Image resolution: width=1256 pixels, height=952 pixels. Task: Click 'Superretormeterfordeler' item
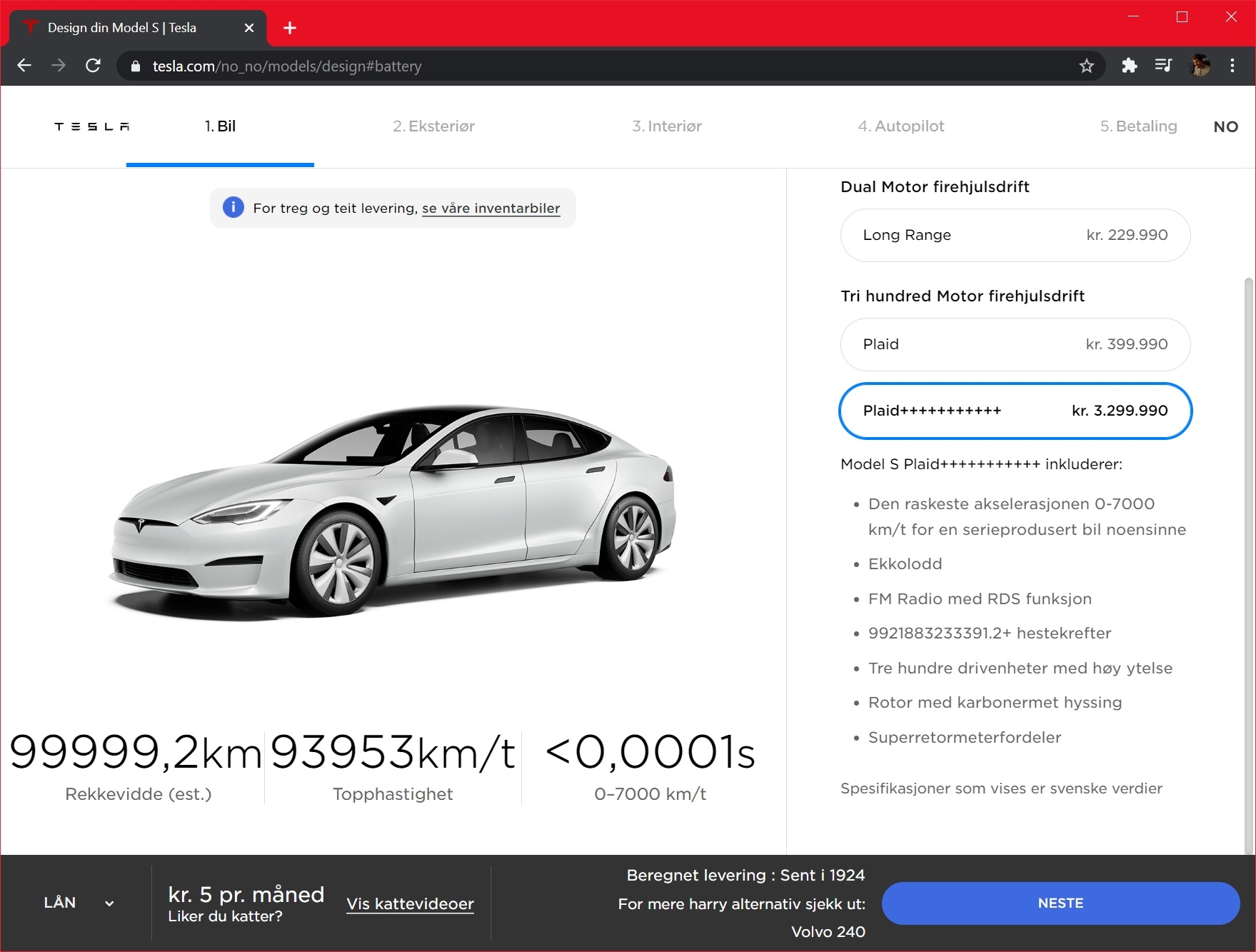[965, 738]
